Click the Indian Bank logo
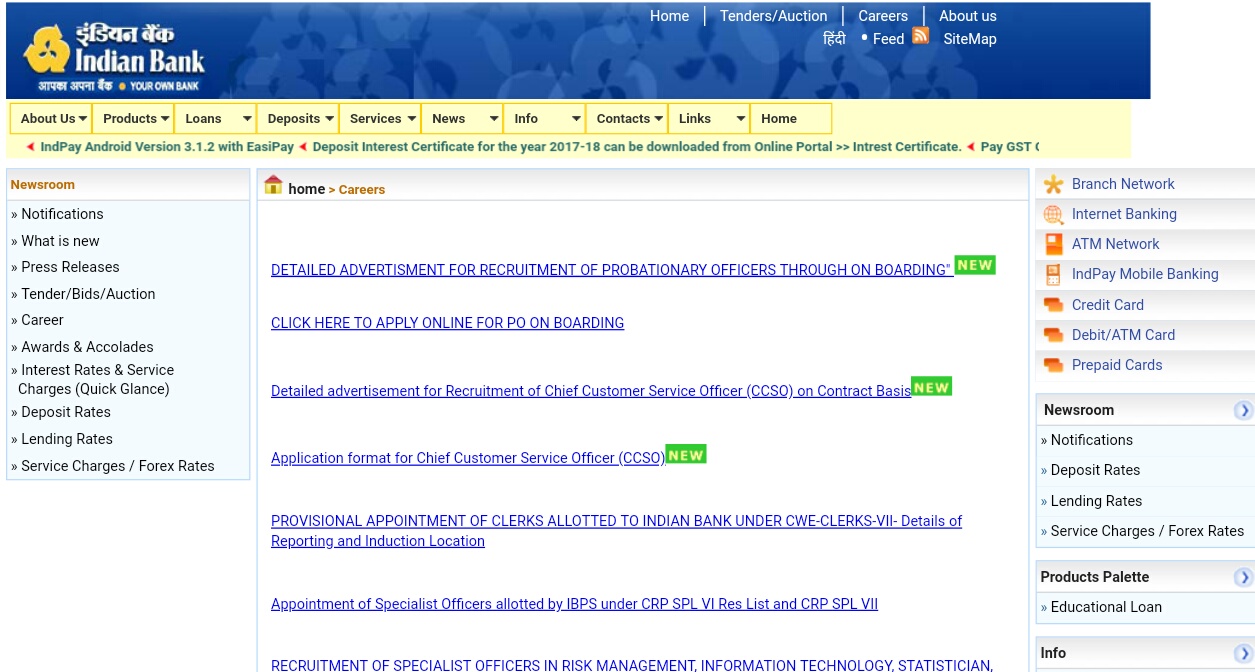This screenshot has height=672, width=1255. (x=113, y=57)
